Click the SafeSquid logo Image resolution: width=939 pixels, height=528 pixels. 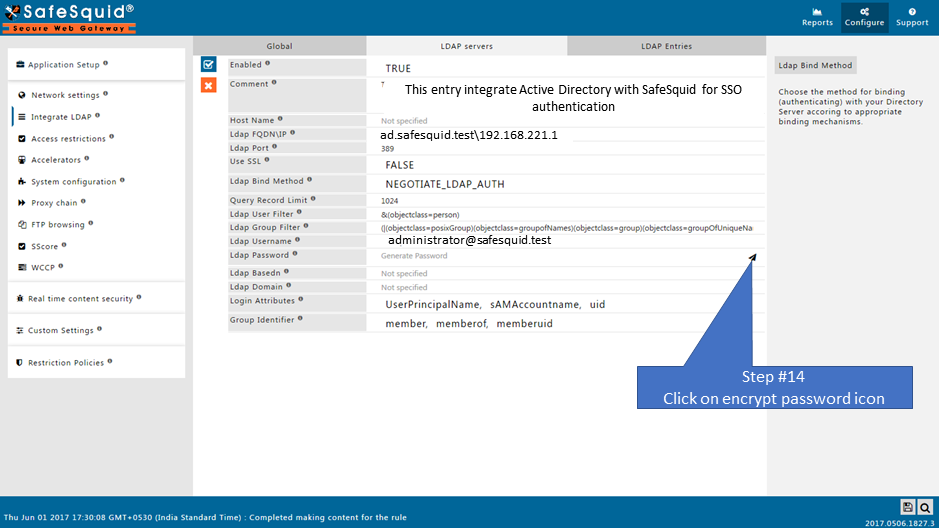(x=69, y=18)
